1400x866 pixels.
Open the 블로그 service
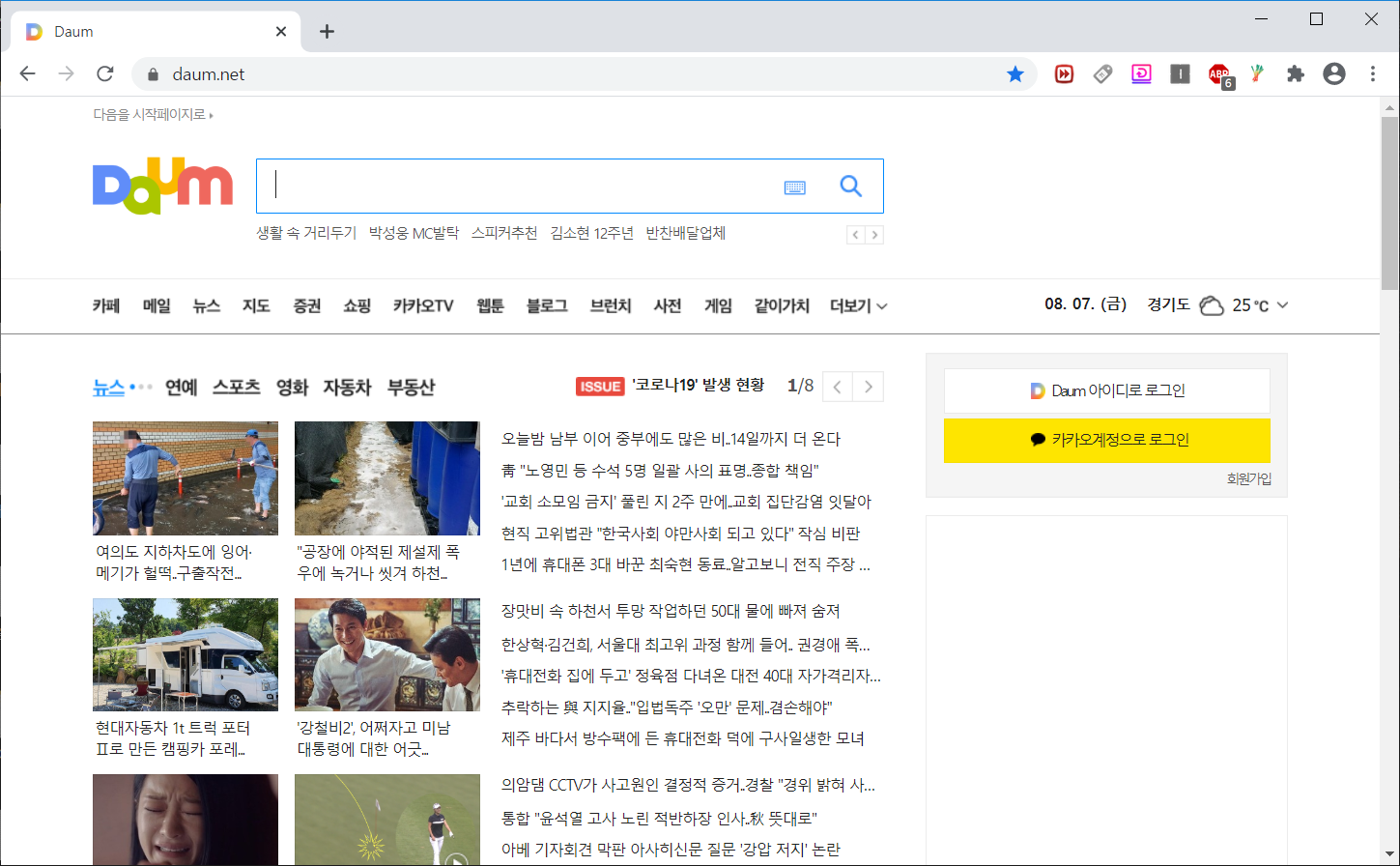point(547,305)
